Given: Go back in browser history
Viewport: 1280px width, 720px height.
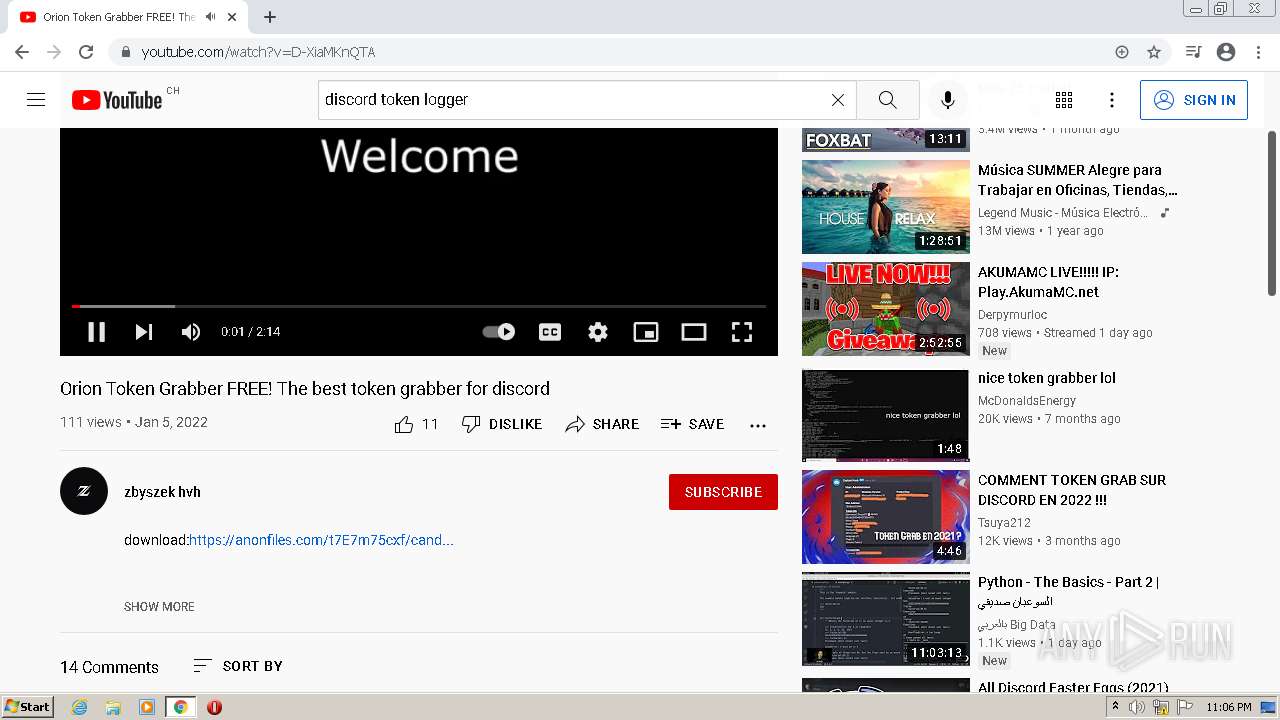Looking at the screenshot, I should click(22, 52).
